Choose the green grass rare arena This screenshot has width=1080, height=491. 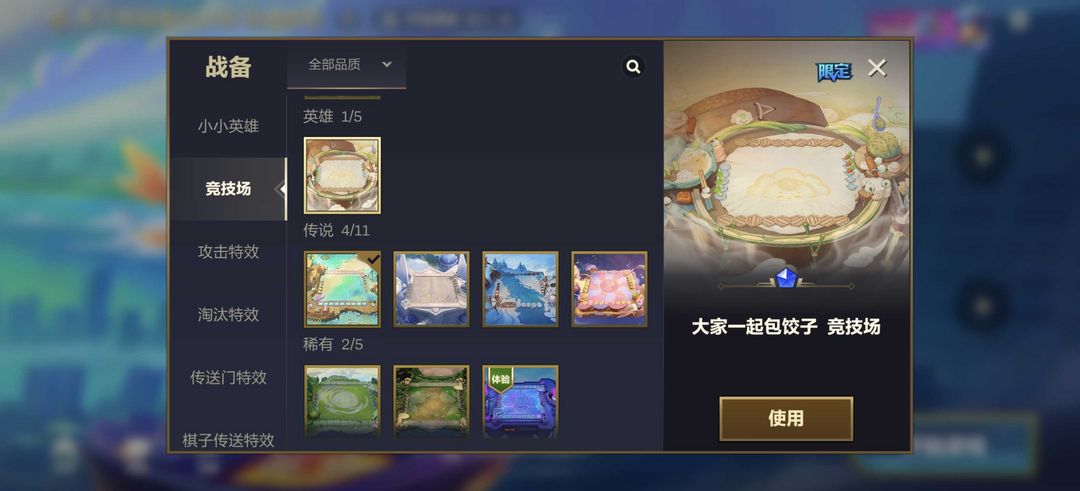342,401
